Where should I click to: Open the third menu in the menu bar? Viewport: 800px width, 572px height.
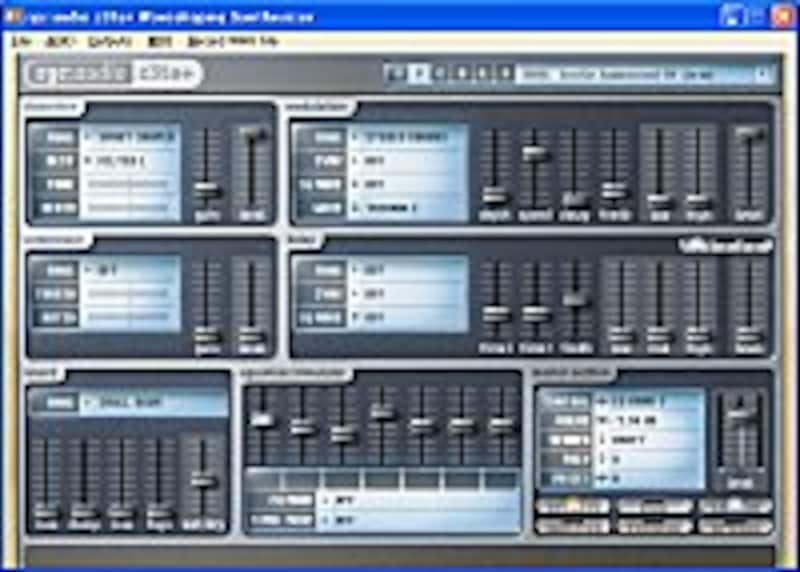point(110,42)
